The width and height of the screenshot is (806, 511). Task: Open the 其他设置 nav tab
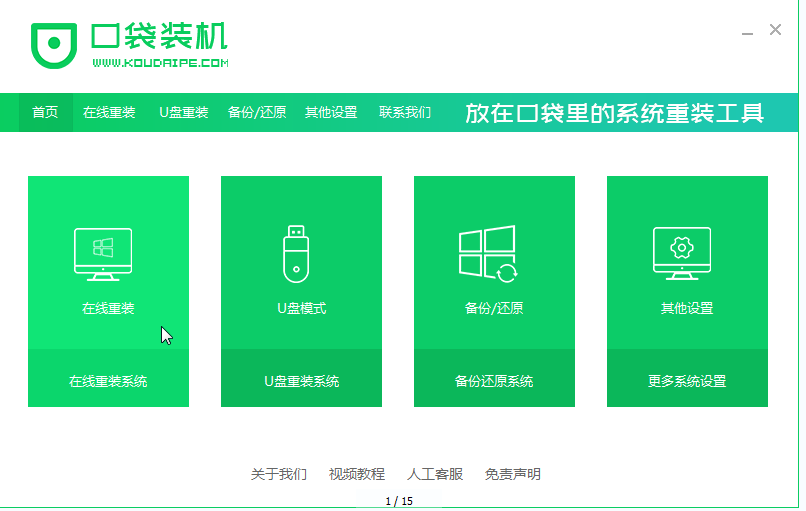pos(331,112)
